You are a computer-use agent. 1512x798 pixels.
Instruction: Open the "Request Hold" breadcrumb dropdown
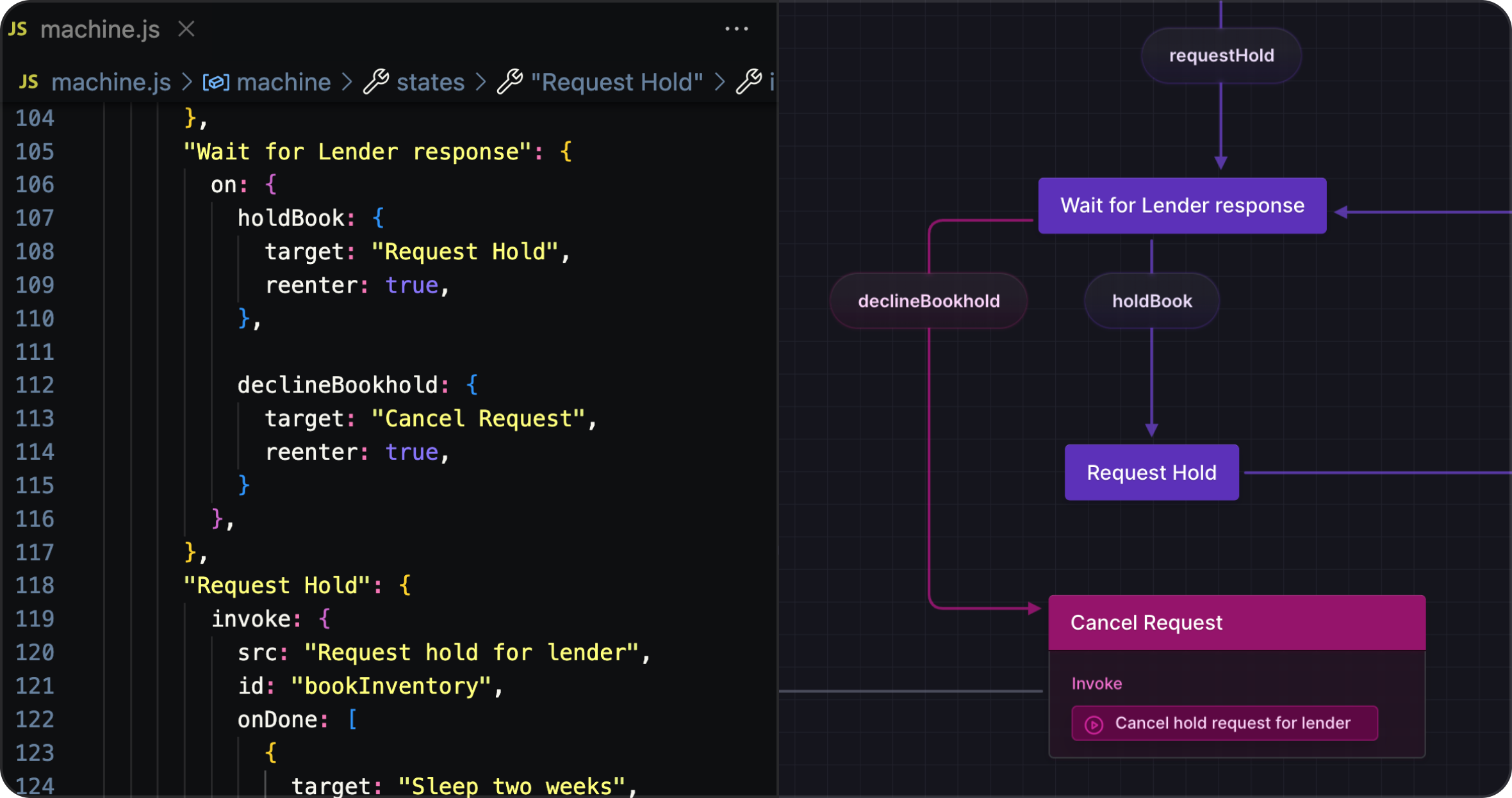coord(616,82)
